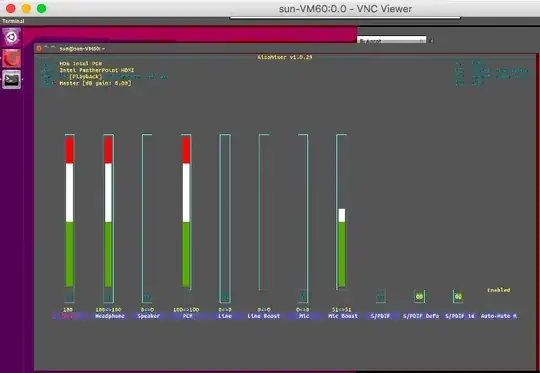Open the Ubuntu dash home icon
Screen dimensions: 540x373
coord(11,37)
